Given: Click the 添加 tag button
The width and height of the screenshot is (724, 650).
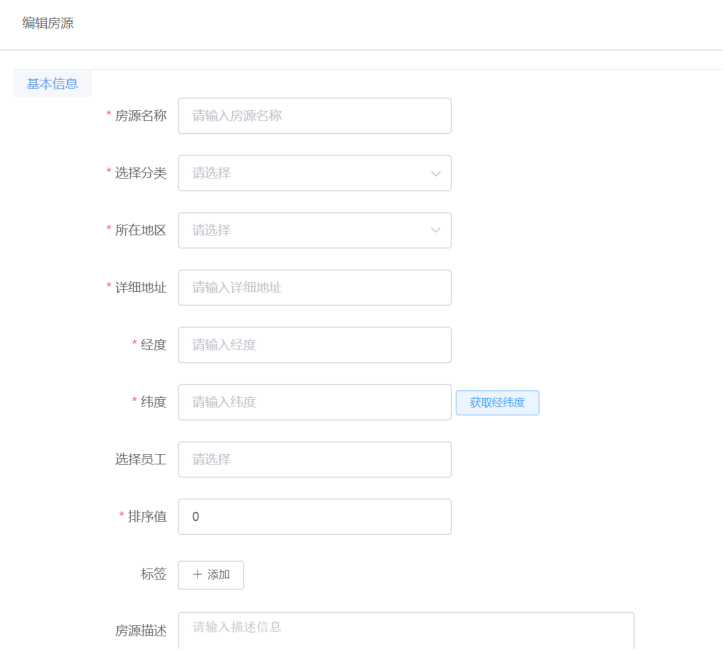Looking at the screenshot, I should tap(211, 575).
